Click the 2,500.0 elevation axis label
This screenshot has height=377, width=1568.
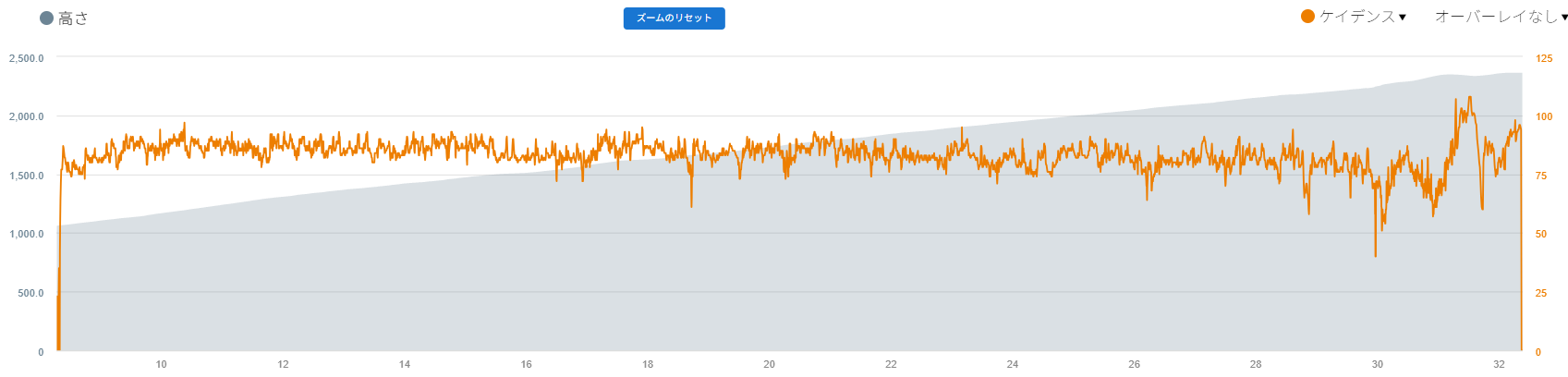point(27,58)
